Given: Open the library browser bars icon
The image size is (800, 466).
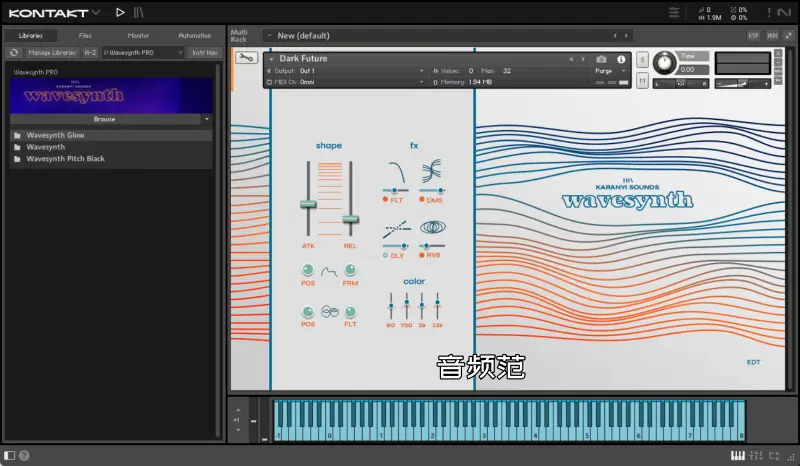Looking at the screenshot, I should pos(139,12).
